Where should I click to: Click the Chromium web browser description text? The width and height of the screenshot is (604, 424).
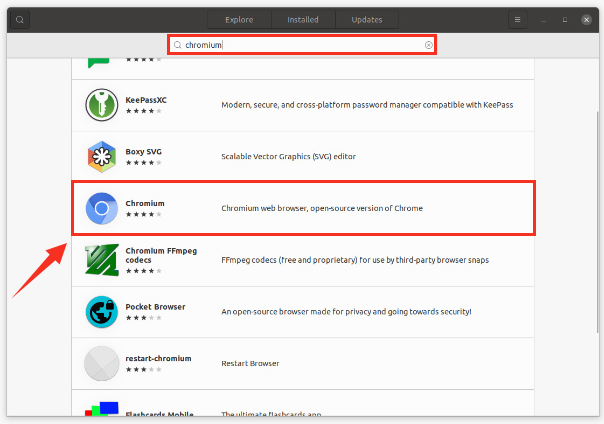[322, 208]
